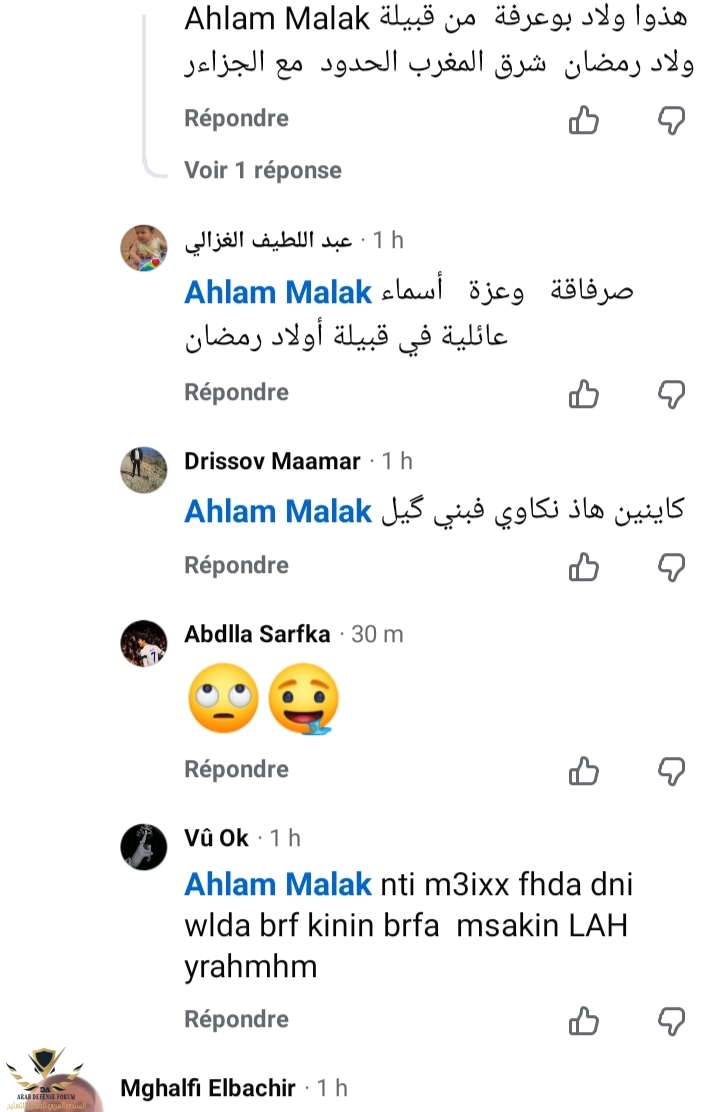The width and height of the screenshot is (713, 1112).
Task: Like Abdlla Sarfka's emoji comment
Action: [583, 771]
